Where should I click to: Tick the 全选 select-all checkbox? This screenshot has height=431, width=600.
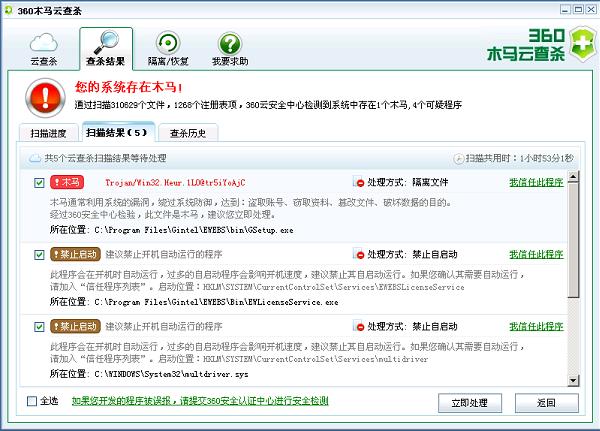pos(32,401)
